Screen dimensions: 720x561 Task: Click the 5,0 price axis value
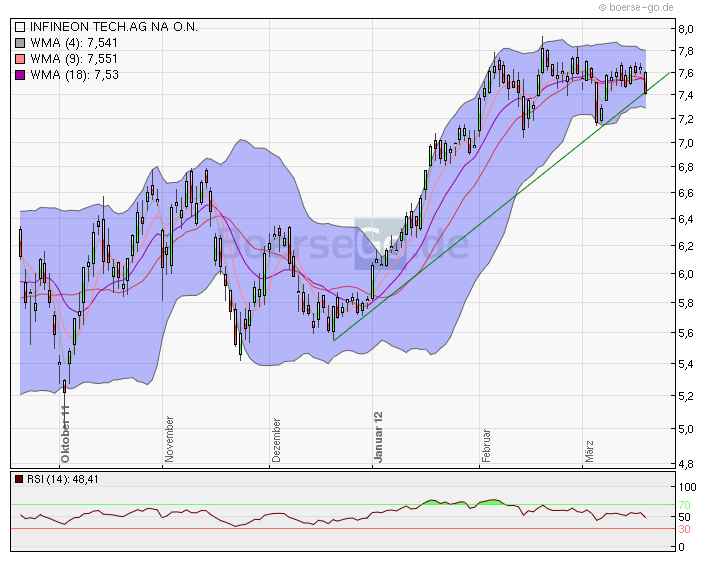pos(686,429)
